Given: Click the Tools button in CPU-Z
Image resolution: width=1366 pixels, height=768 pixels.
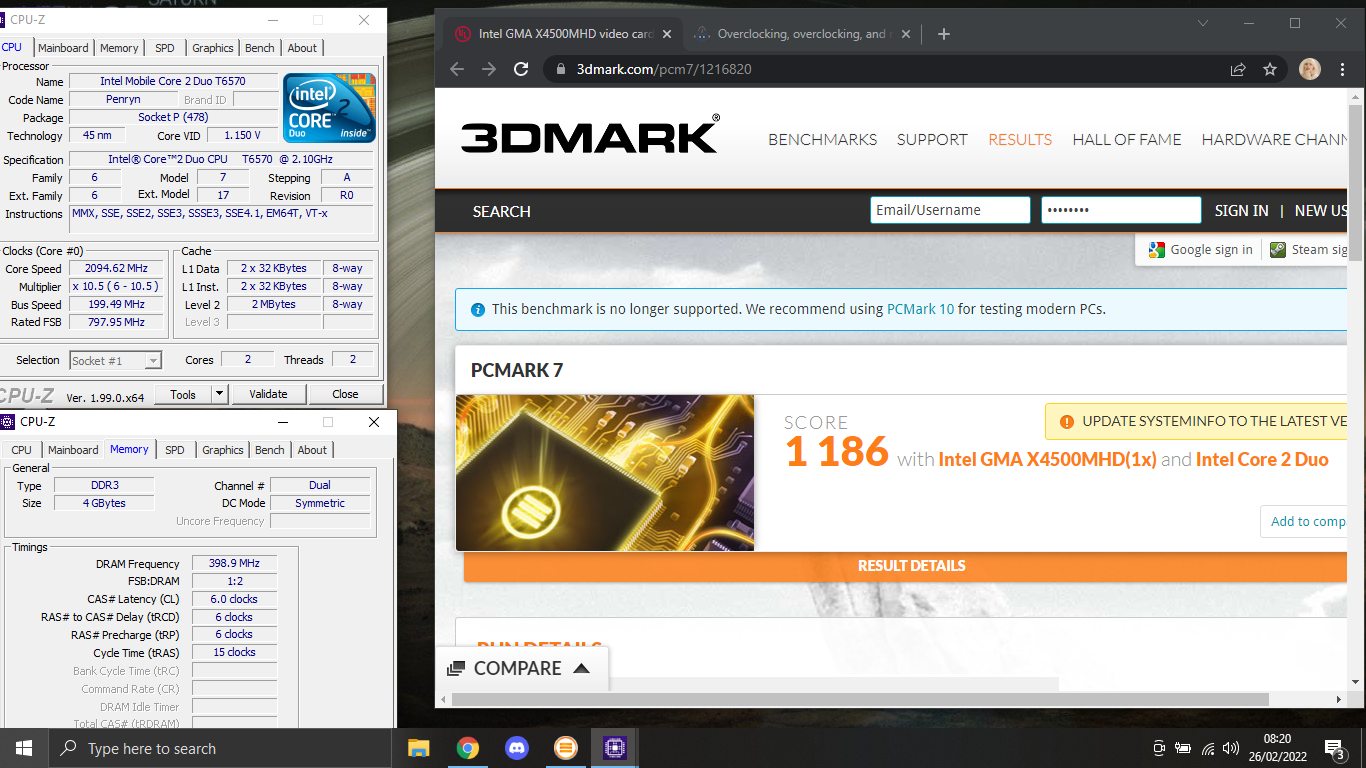Looking at the screenshot, I should [x=183, y=394].
